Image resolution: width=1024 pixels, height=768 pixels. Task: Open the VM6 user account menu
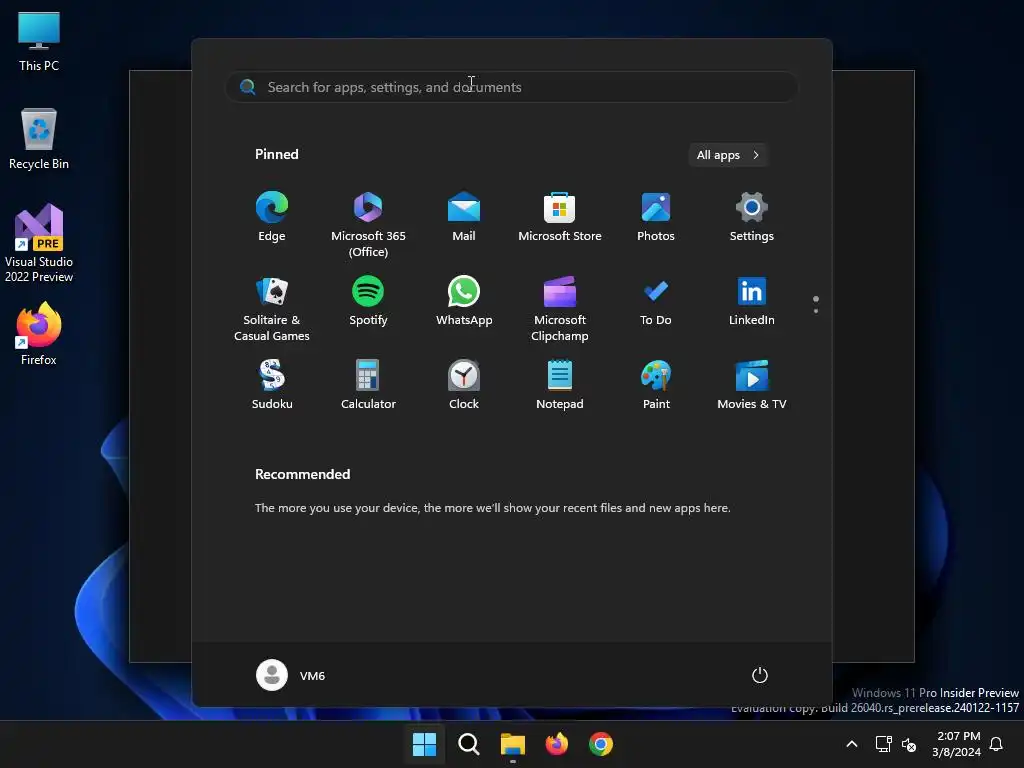tap(291, 675)
